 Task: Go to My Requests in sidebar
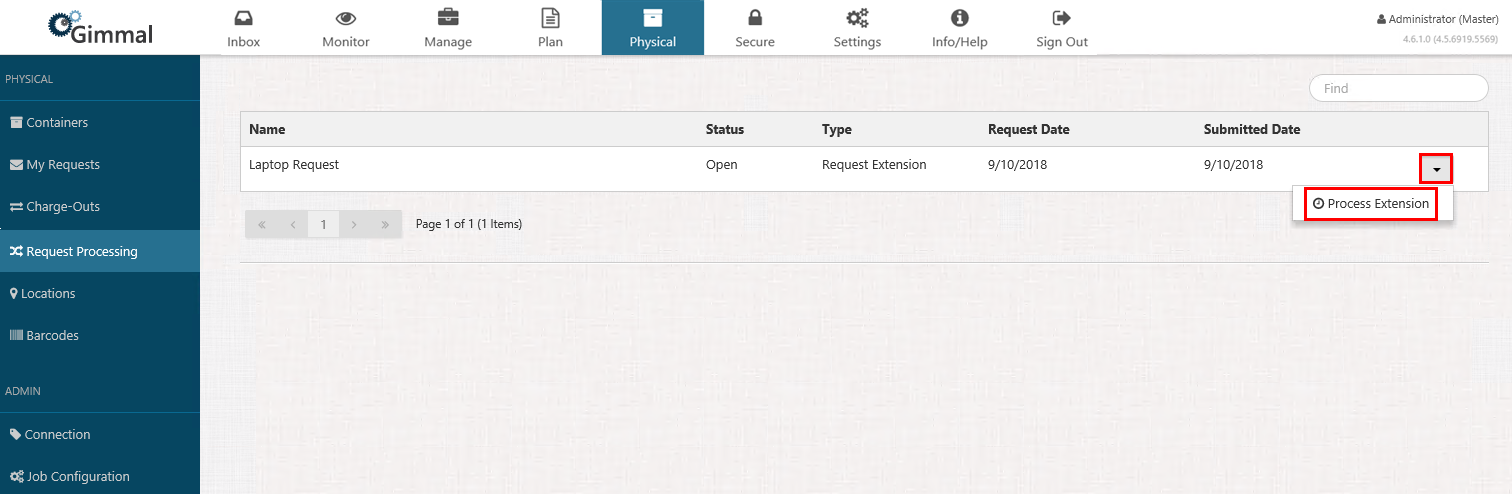pos(62,165)
